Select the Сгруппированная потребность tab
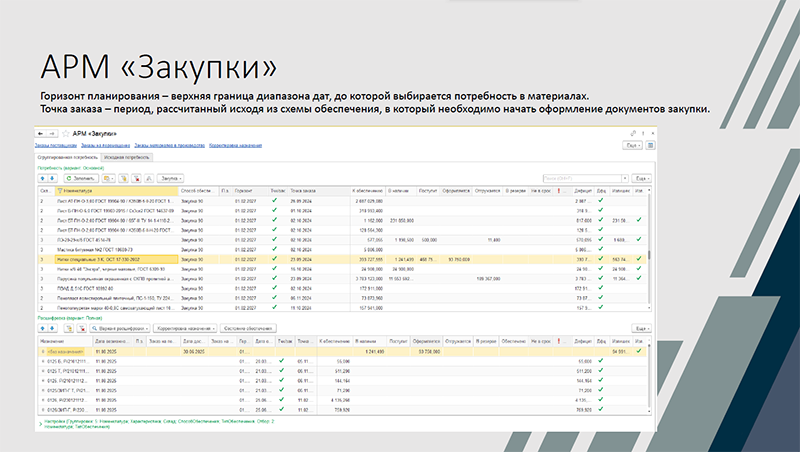The height and width of the screenshot is (452, 800). point(68,157)
